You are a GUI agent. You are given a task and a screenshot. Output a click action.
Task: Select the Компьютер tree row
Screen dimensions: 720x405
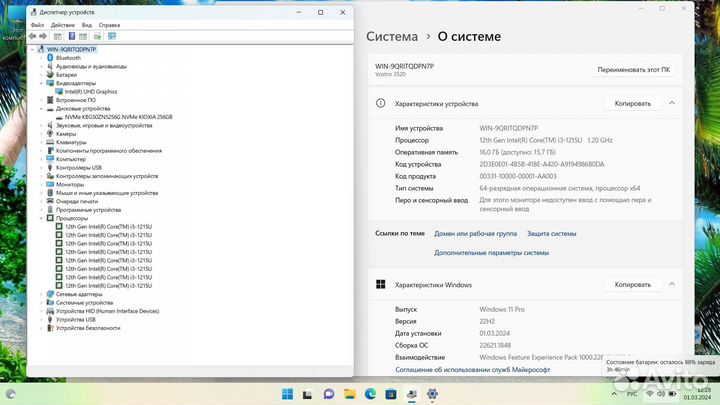71,159
